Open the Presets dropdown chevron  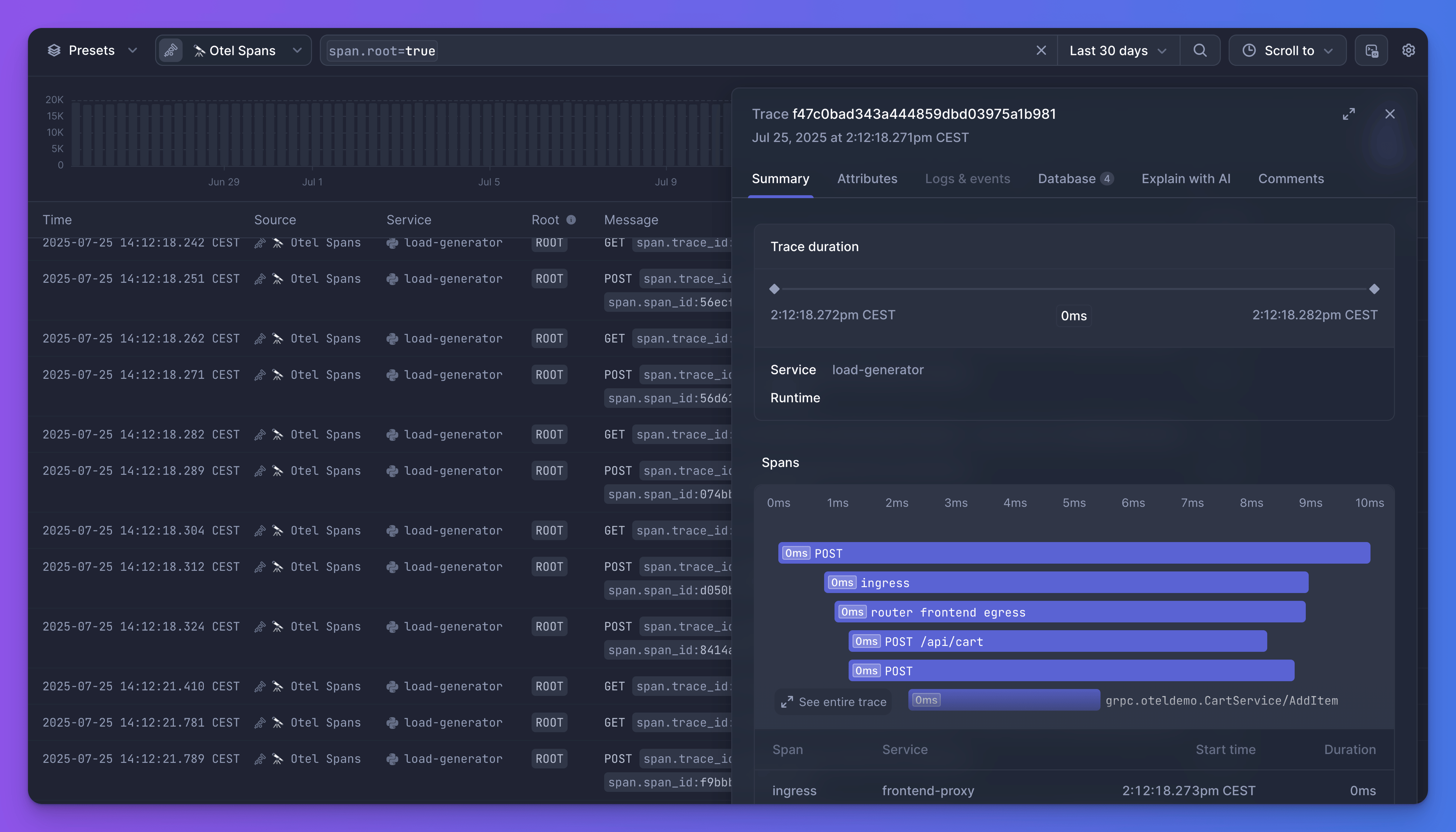133,50
